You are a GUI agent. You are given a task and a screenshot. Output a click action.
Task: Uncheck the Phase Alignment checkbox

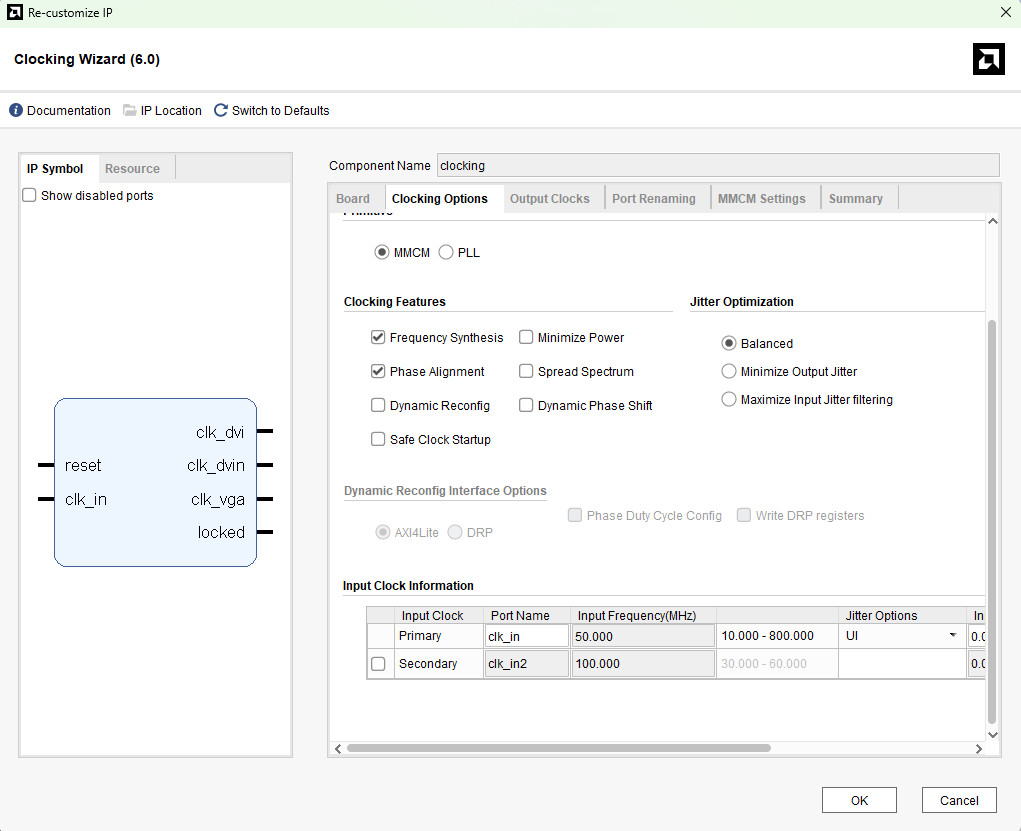click(378, 372)
